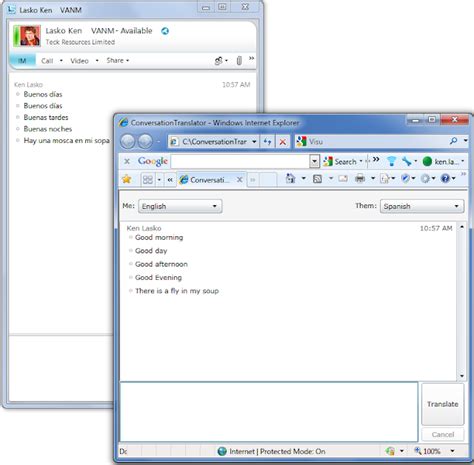
Task: Click the translator conversation scrollbar up arrow
Action: tap(462, 227)
